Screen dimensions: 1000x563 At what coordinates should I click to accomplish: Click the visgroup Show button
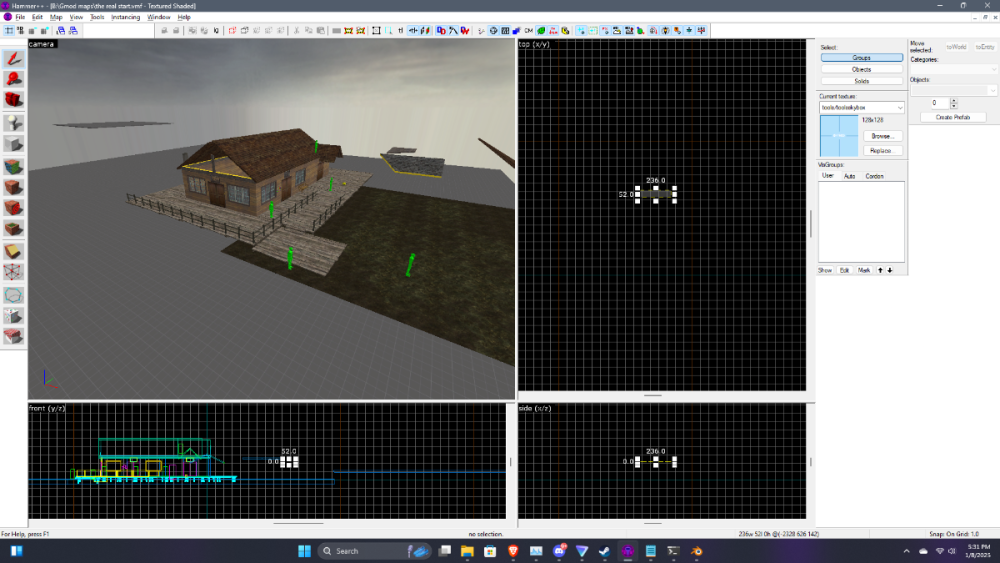825,270
